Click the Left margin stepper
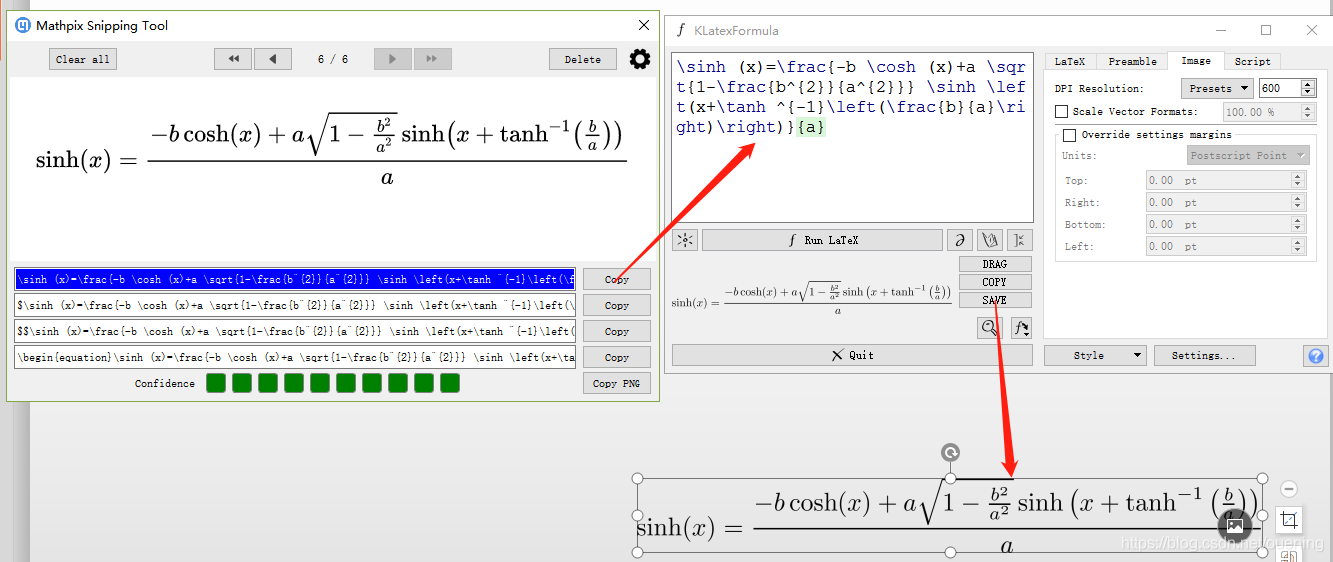 tap(1298, 247)
